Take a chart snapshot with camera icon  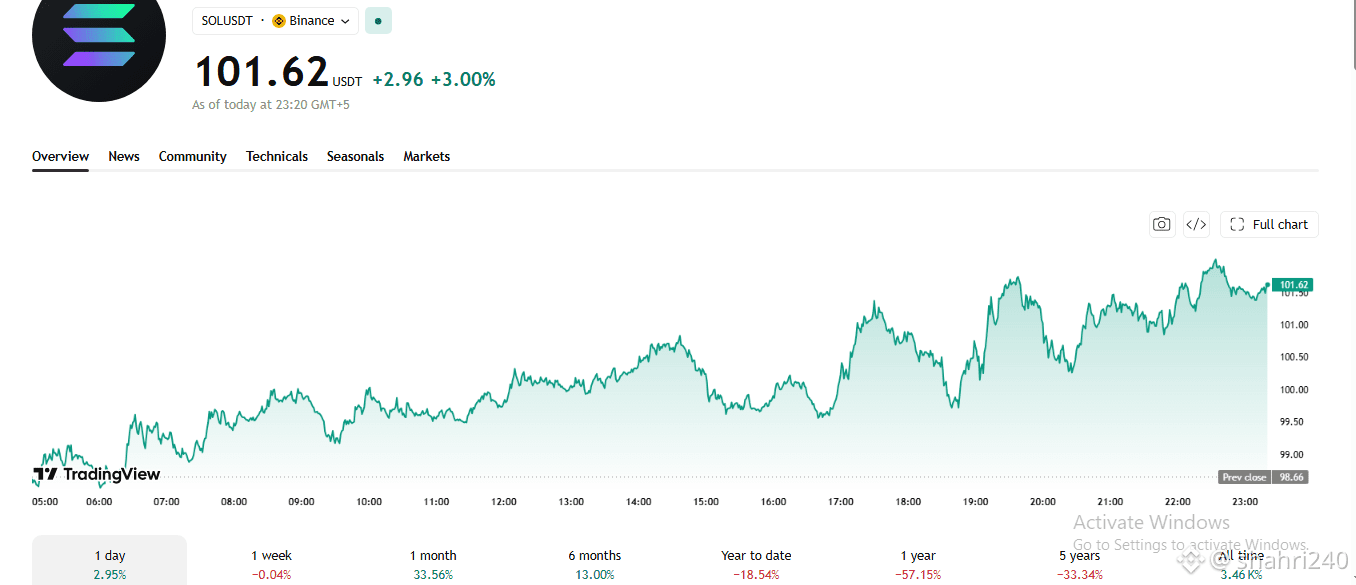(1161, 224)
